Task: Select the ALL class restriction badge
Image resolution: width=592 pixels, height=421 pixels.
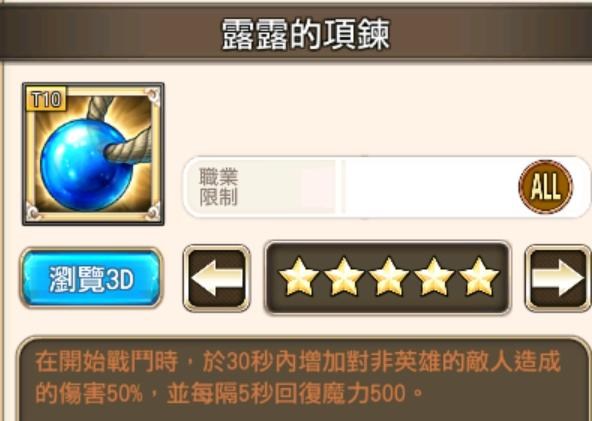Action: tap(546, 187)
